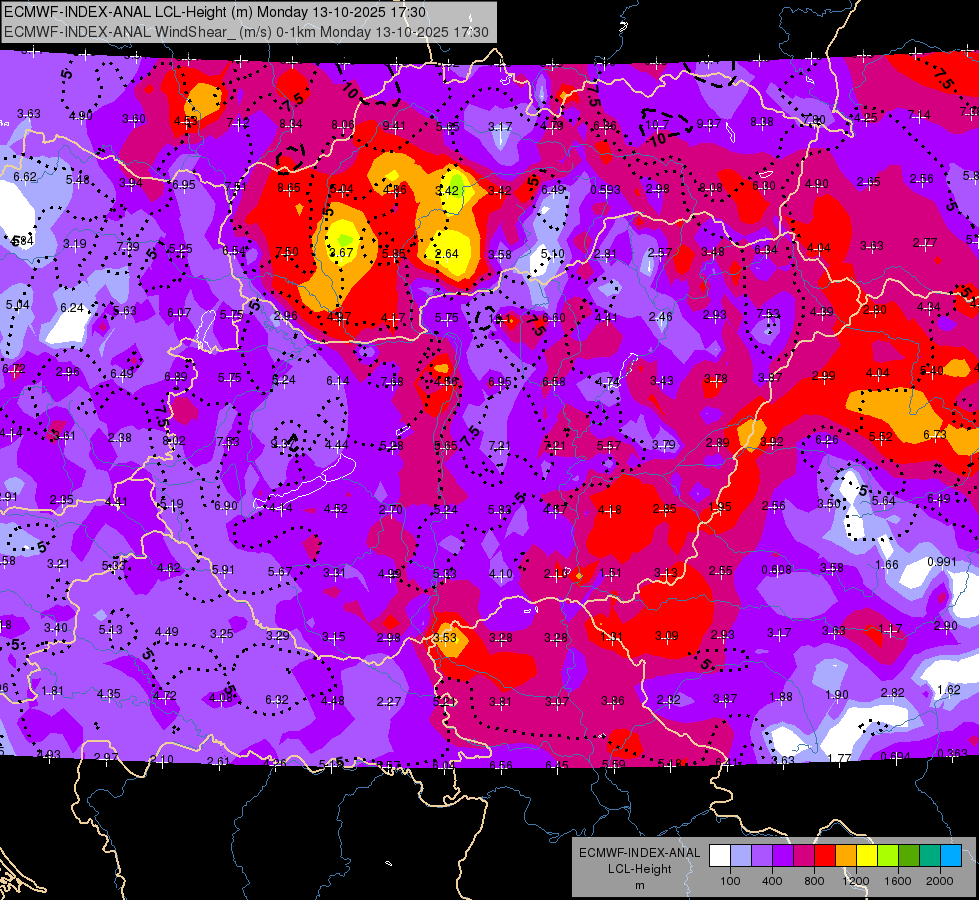Click the red legend color swatch
979x900 pixels.
point(825,856)
